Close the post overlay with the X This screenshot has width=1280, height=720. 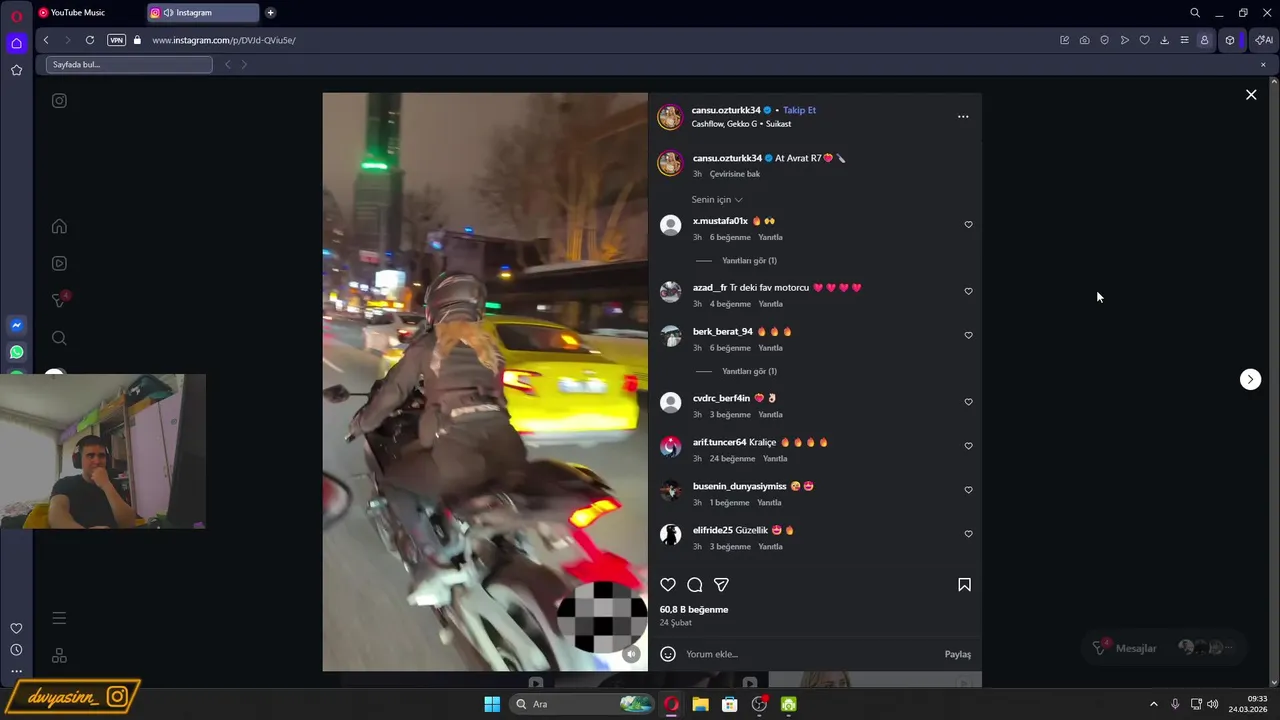tap(1251, 95)
